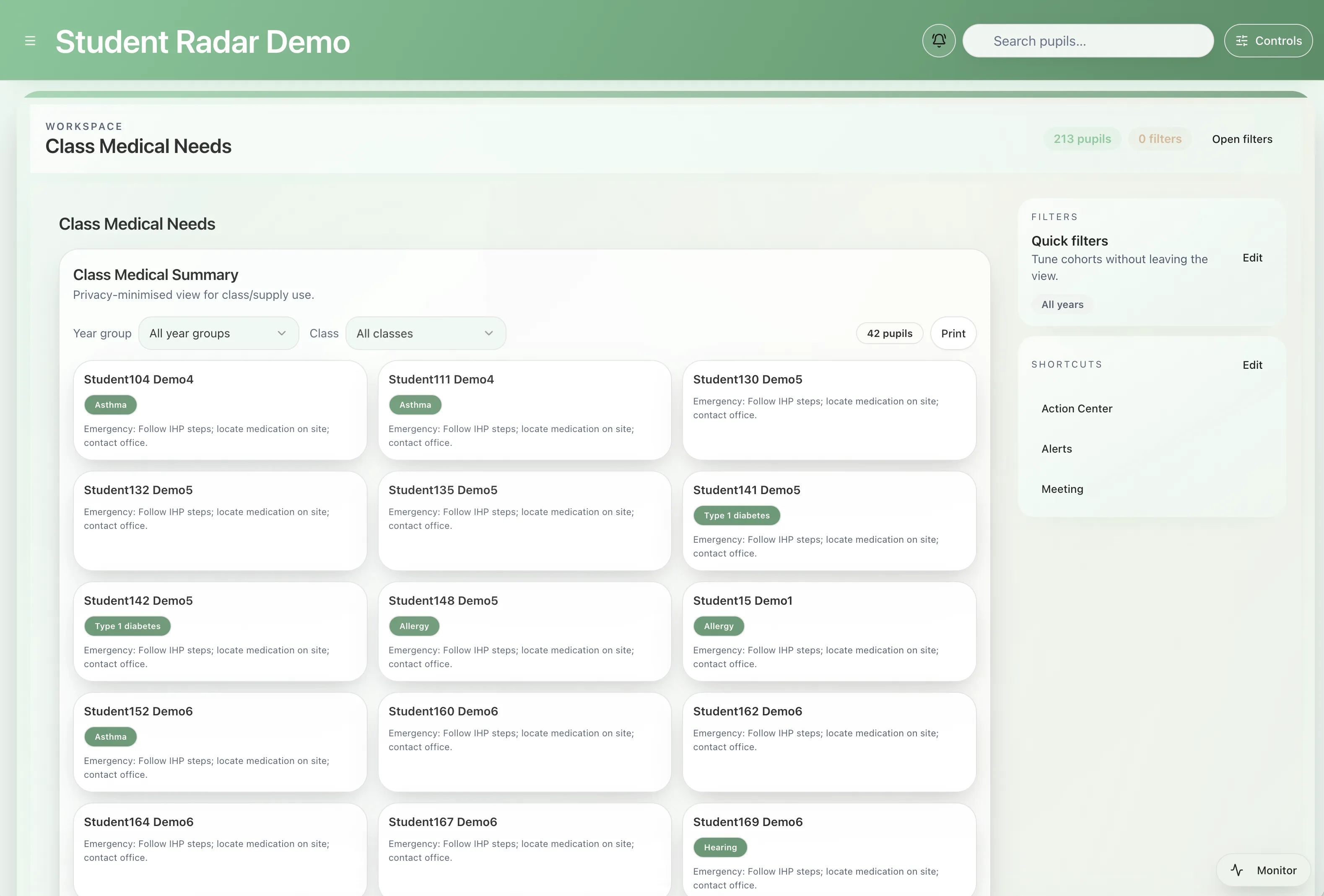This screenshot has width=1324, height=896.
Task: Click the Hearing tag on Student169 Demo6
Action: (719, 847)
